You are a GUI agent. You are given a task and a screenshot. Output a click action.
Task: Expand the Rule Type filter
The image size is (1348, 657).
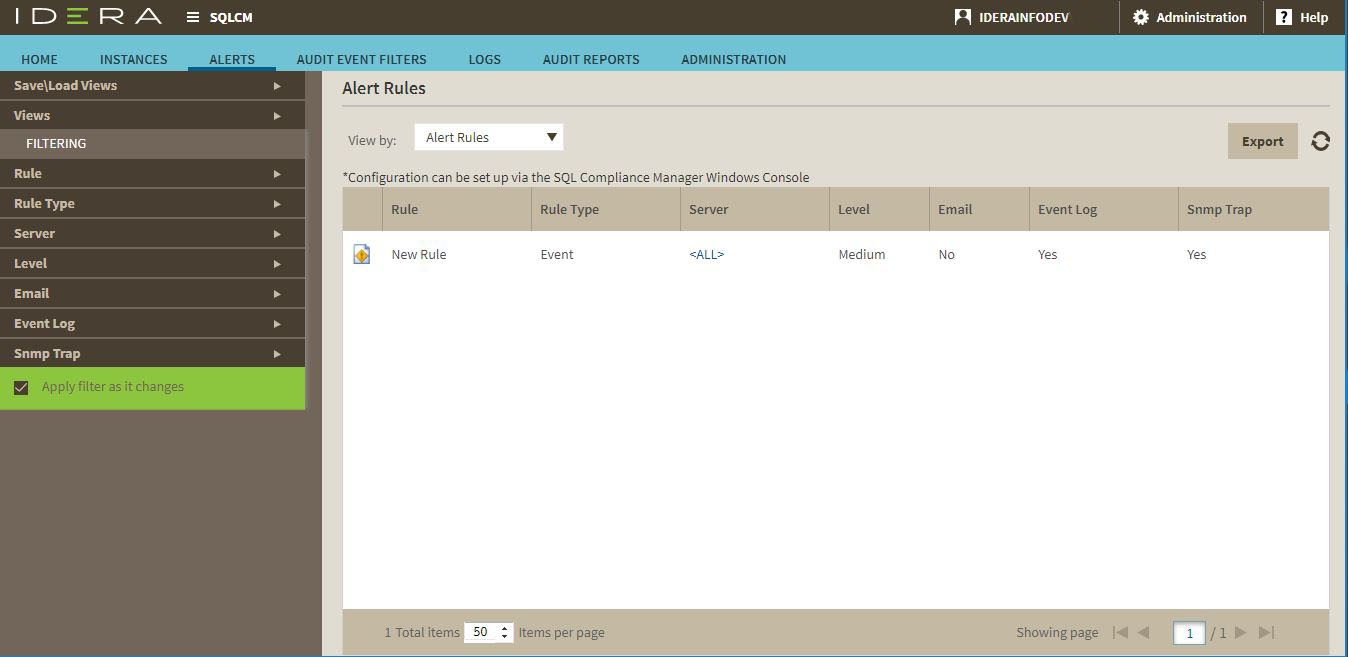tap(152, 203)
